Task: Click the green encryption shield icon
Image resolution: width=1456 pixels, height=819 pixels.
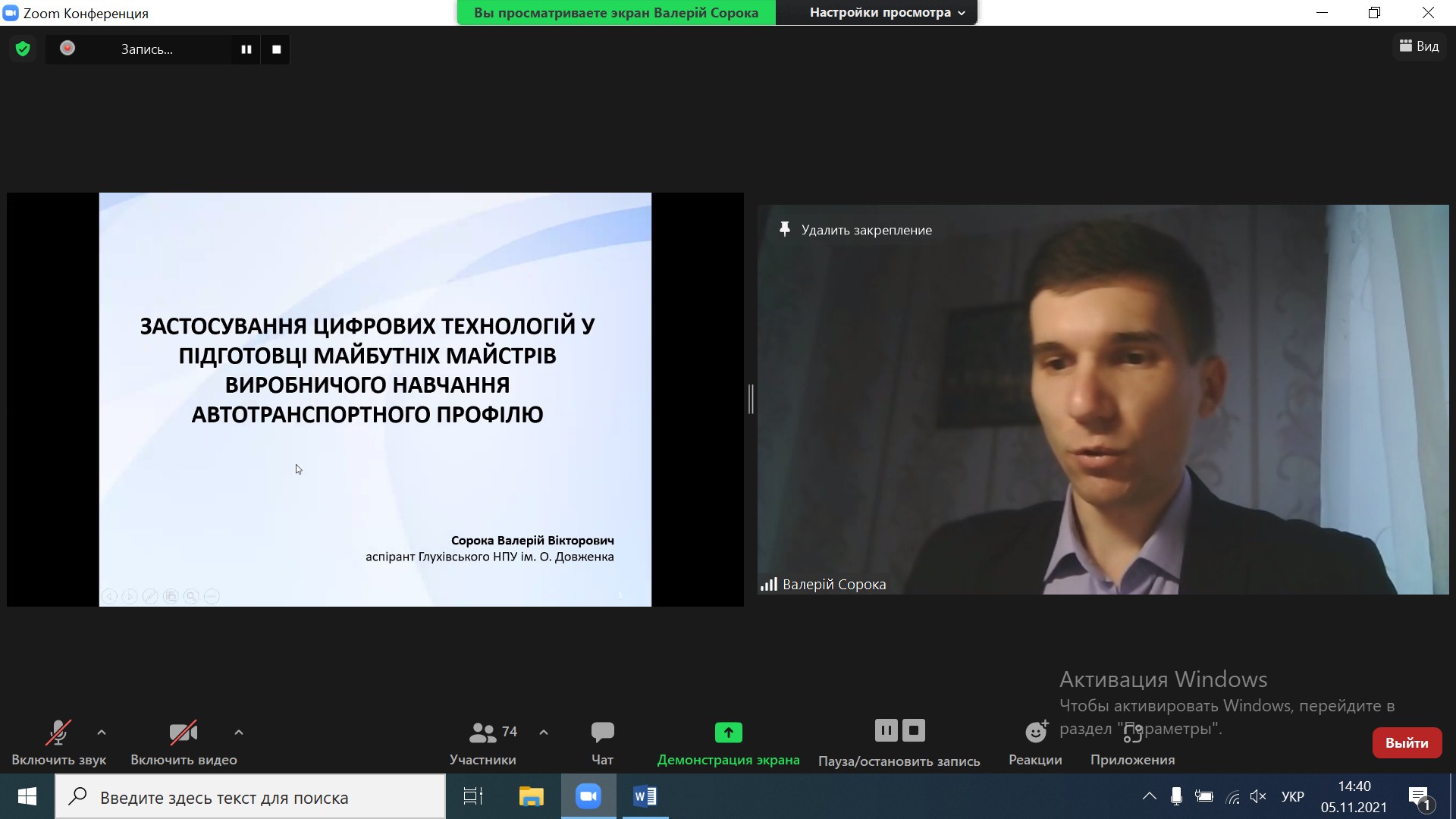Action: pyautogui.click(x=23, y=49)
